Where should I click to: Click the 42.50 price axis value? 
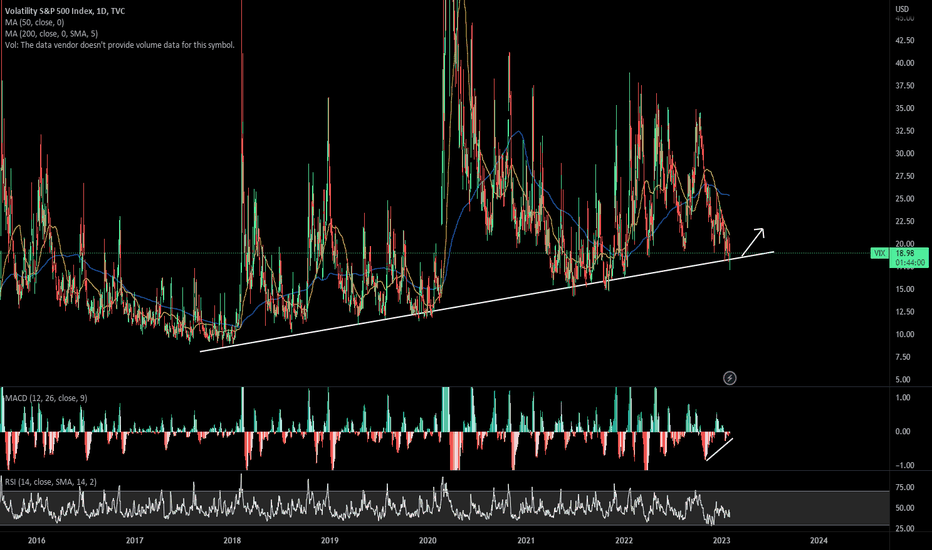tap(905, 40)
